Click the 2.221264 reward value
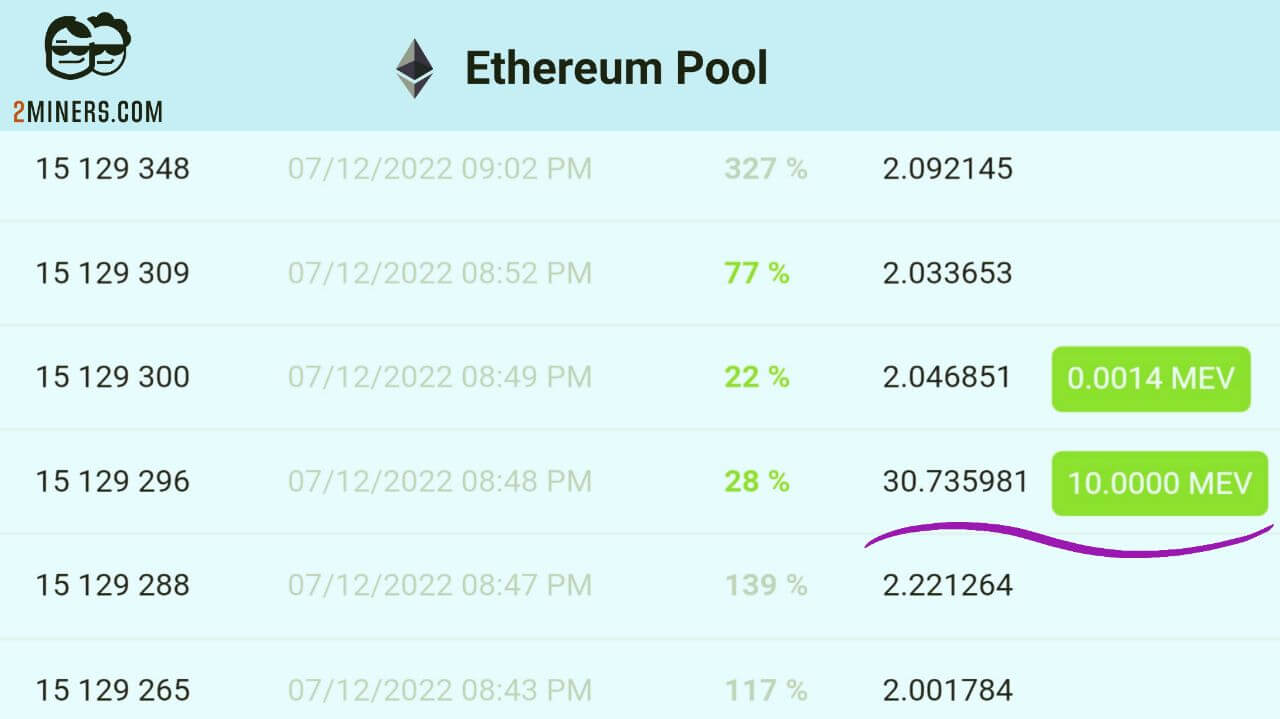The width and height of the screenshot is (1280, 719). (x=947, y=585)
